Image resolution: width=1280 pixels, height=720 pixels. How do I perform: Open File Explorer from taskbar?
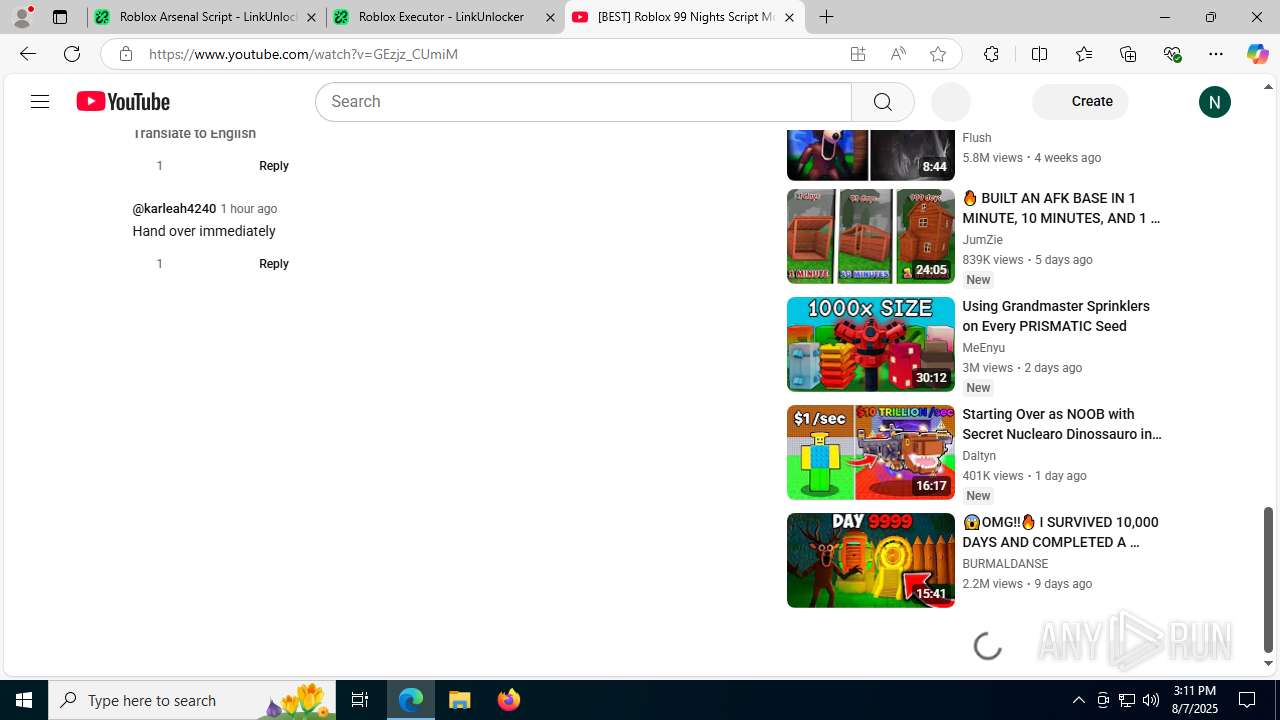pos(459,700)
